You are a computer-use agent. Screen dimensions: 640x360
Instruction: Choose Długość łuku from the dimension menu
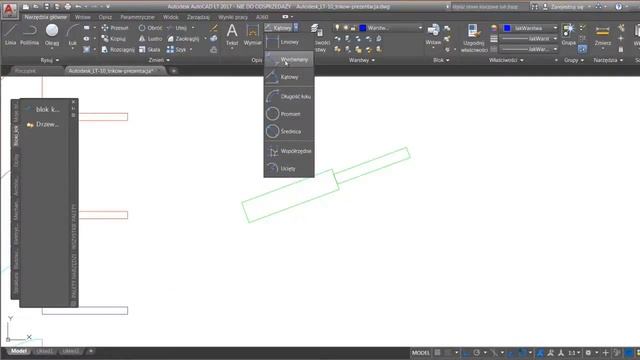[x=289, y=96]
